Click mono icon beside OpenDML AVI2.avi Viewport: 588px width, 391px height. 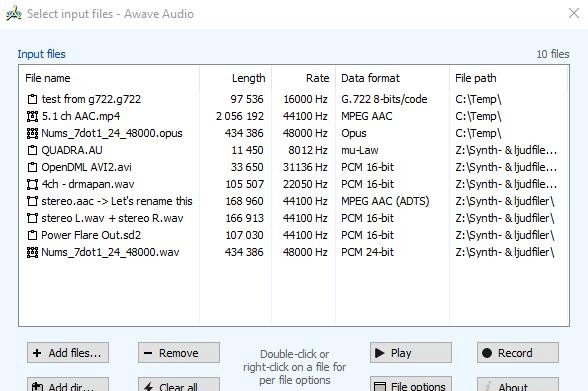pos(32,167)
